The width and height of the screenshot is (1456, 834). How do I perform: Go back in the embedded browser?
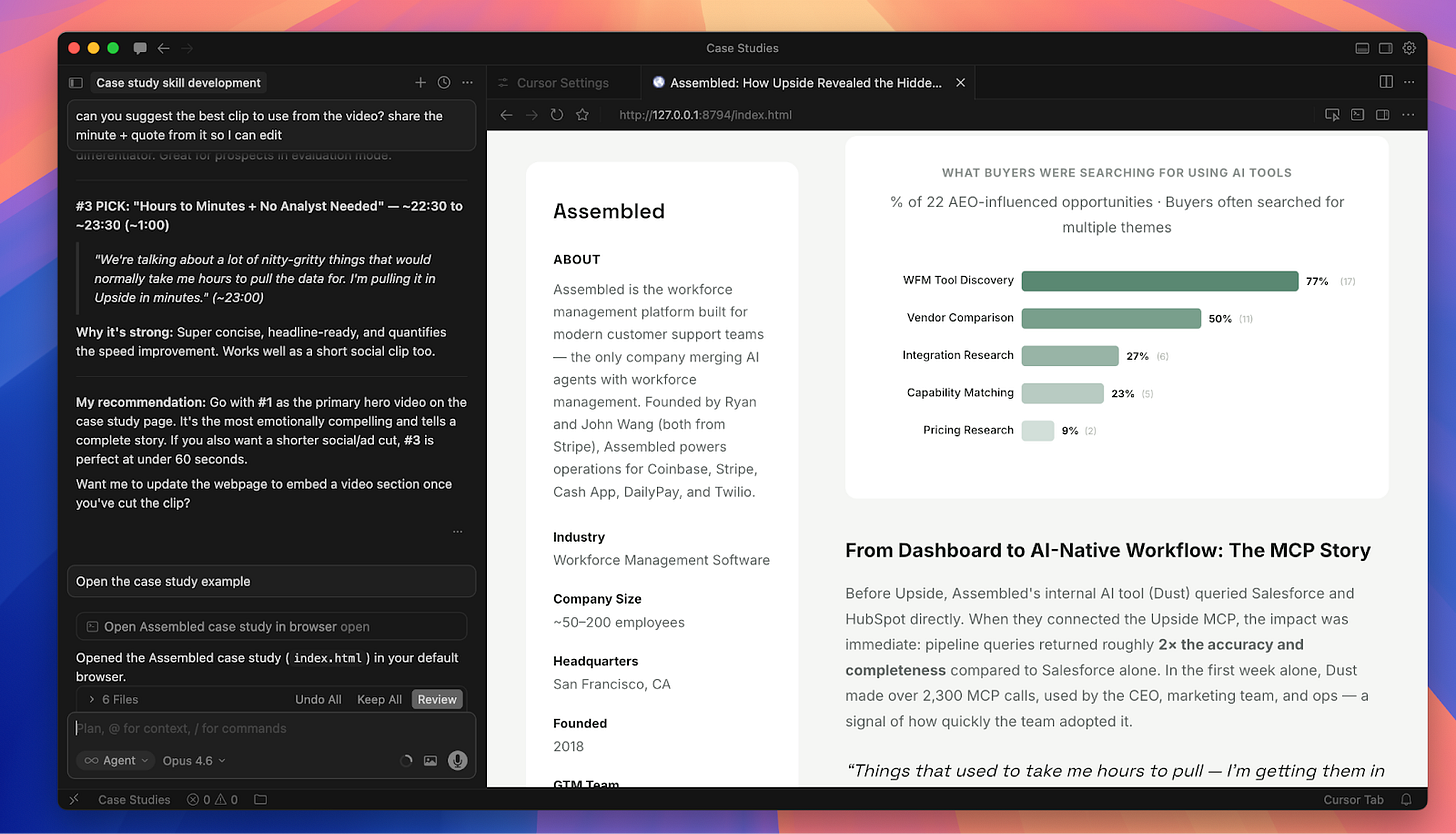(x=506, y=115)
